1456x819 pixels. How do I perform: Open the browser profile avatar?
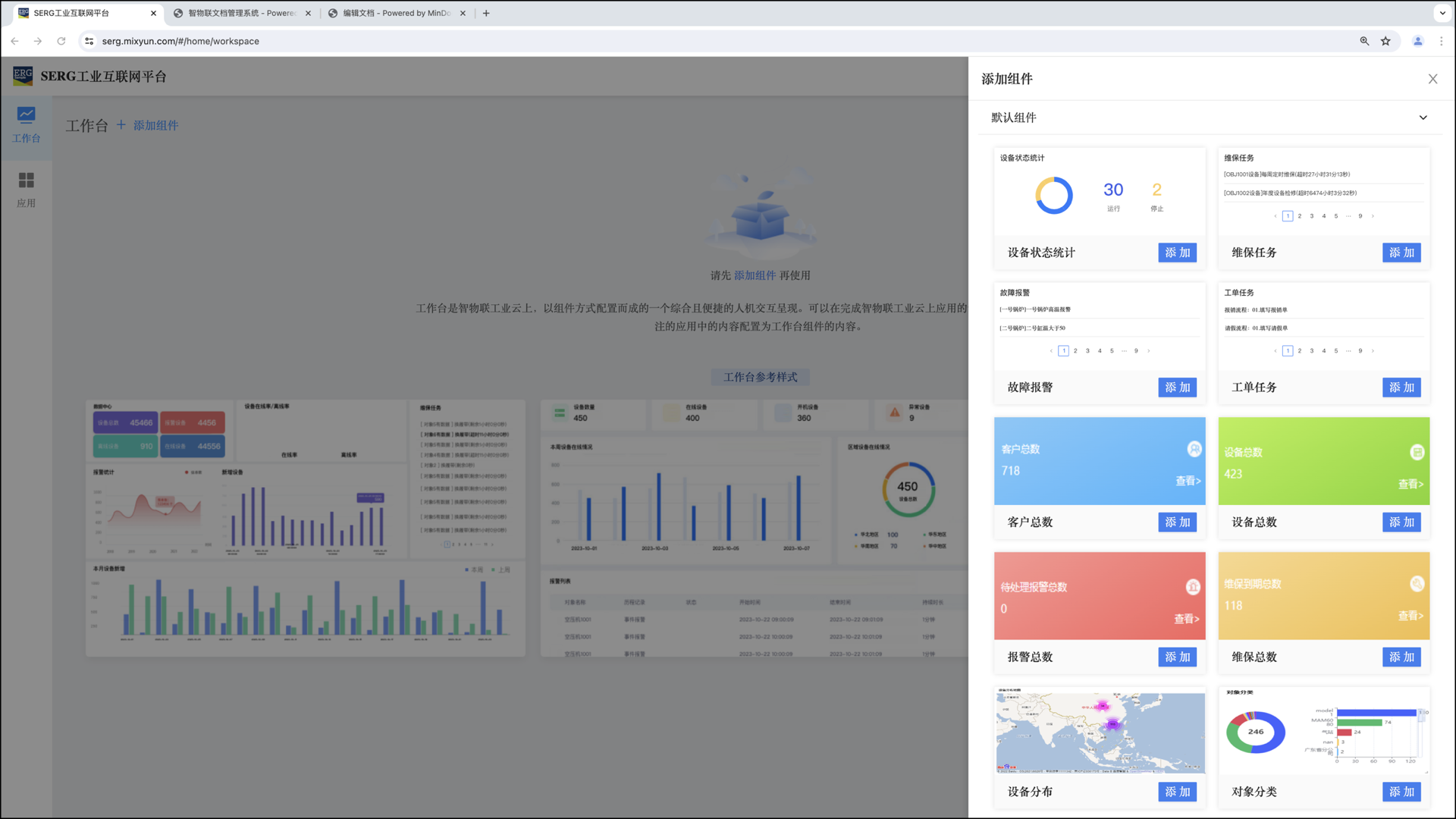tap(1417, 41)
